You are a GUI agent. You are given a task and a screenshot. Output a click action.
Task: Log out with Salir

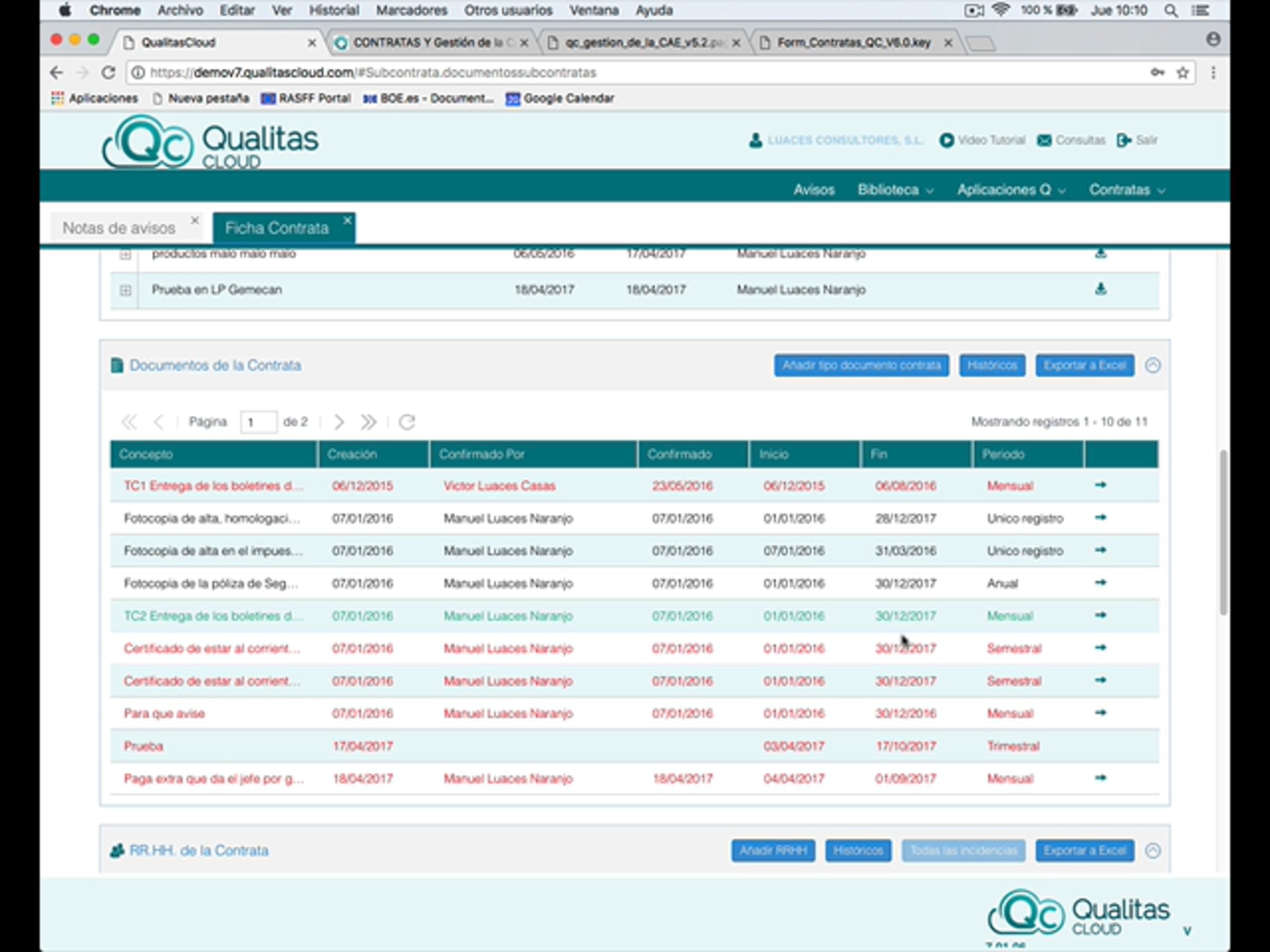[1137, 141]
